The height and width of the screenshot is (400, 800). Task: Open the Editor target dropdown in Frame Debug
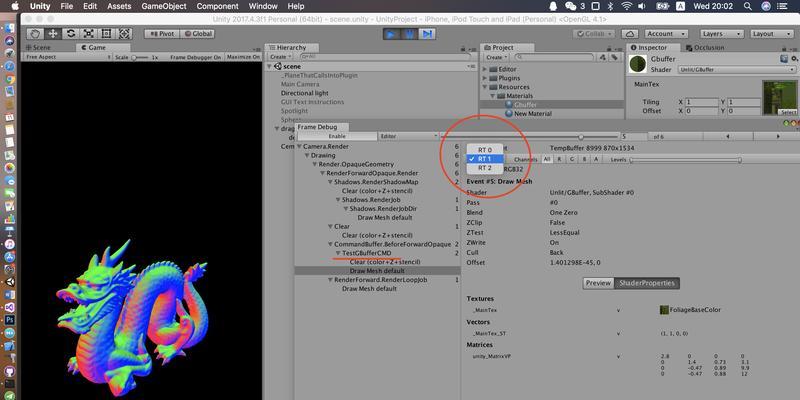[x=408, y=136]
